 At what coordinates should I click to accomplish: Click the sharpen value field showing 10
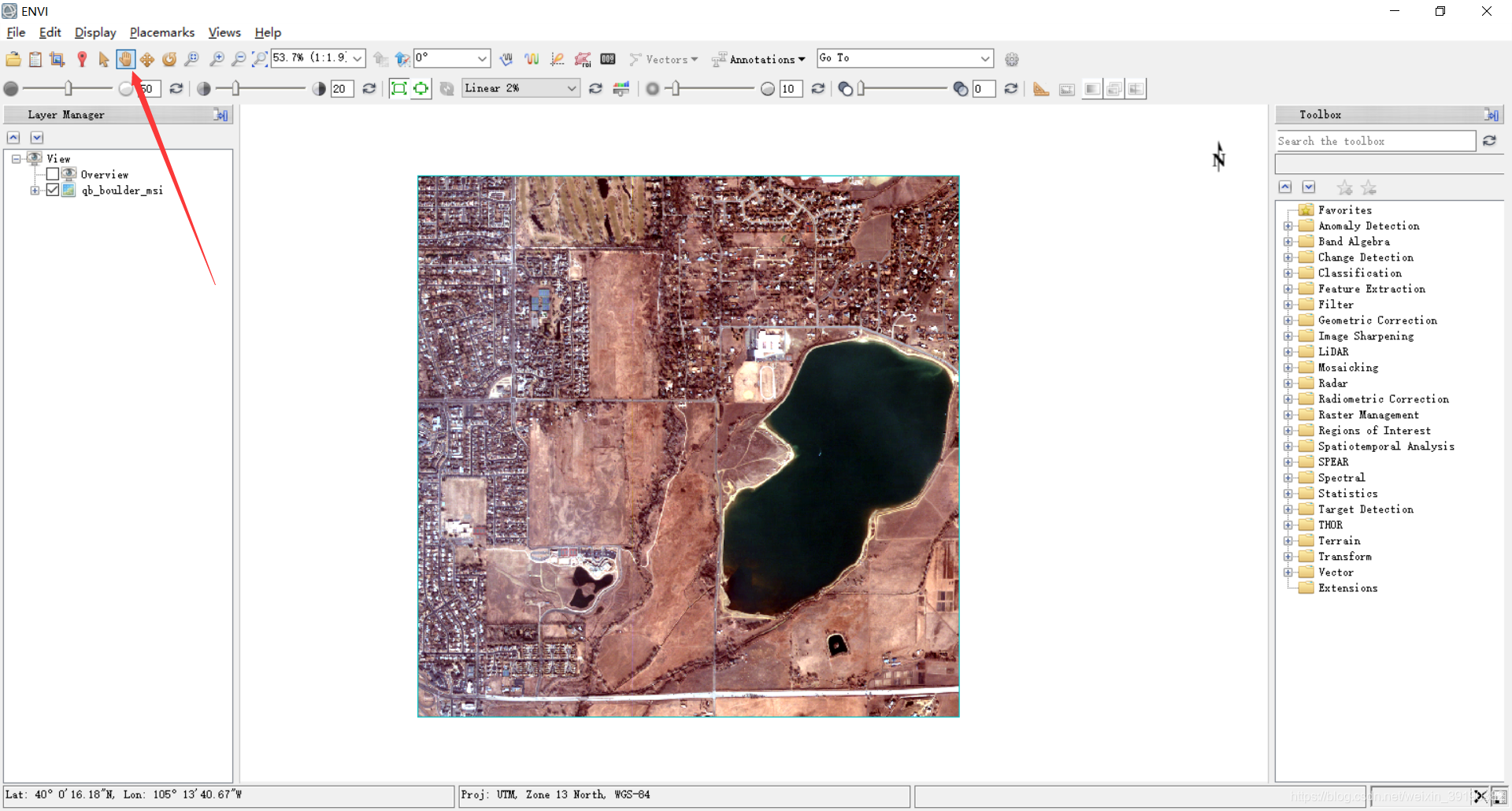click(791, 88)
